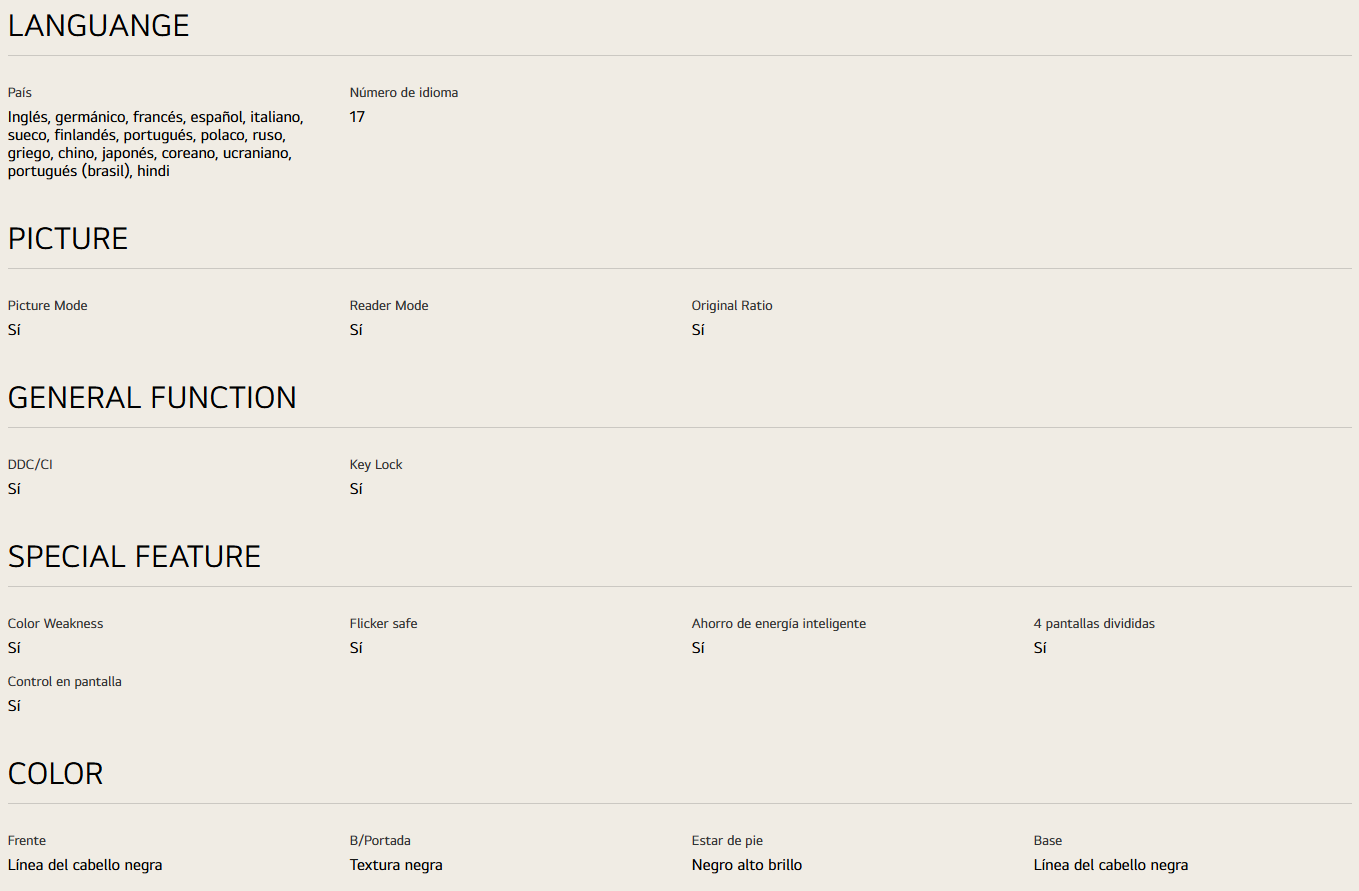Click the DDC/CI label
Viewport: 1359px width, 891px height.
point(30,465)
